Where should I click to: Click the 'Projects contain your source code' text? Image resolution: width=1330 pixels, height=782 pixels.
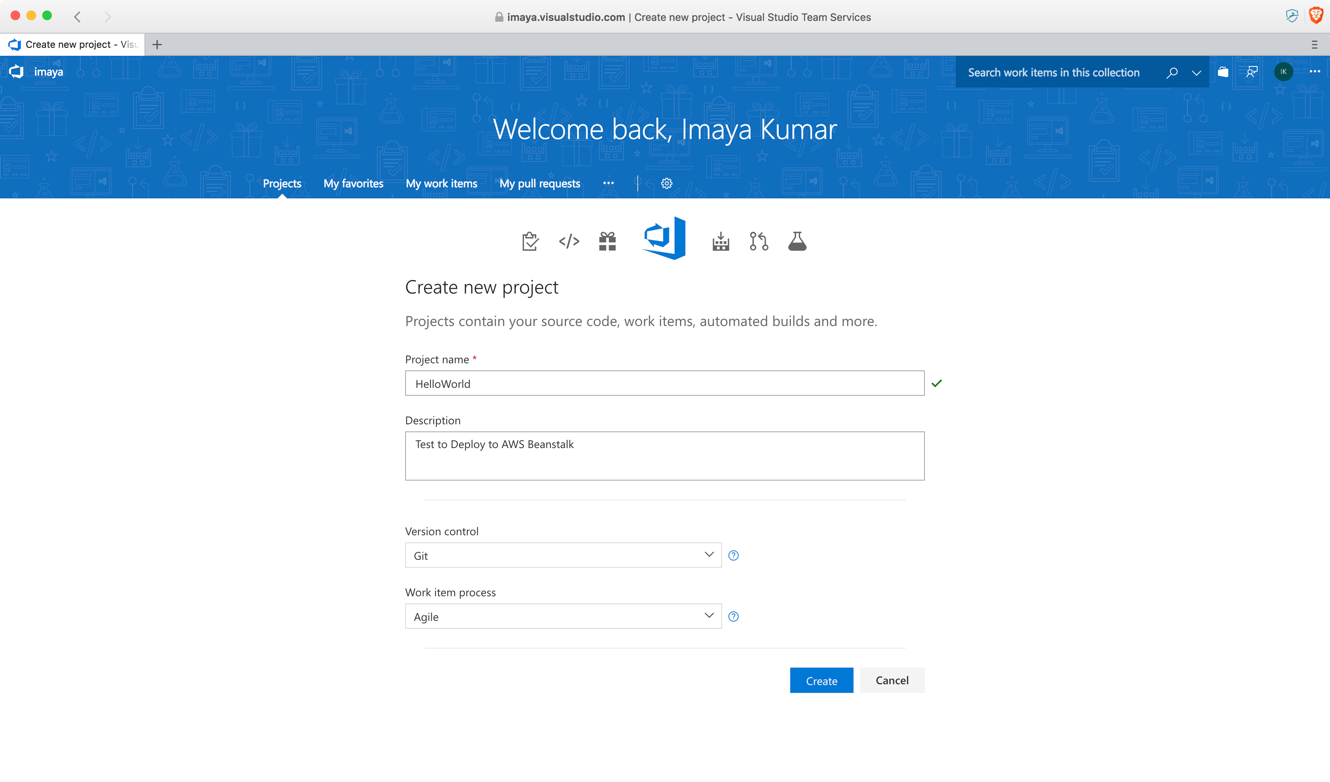641,321
